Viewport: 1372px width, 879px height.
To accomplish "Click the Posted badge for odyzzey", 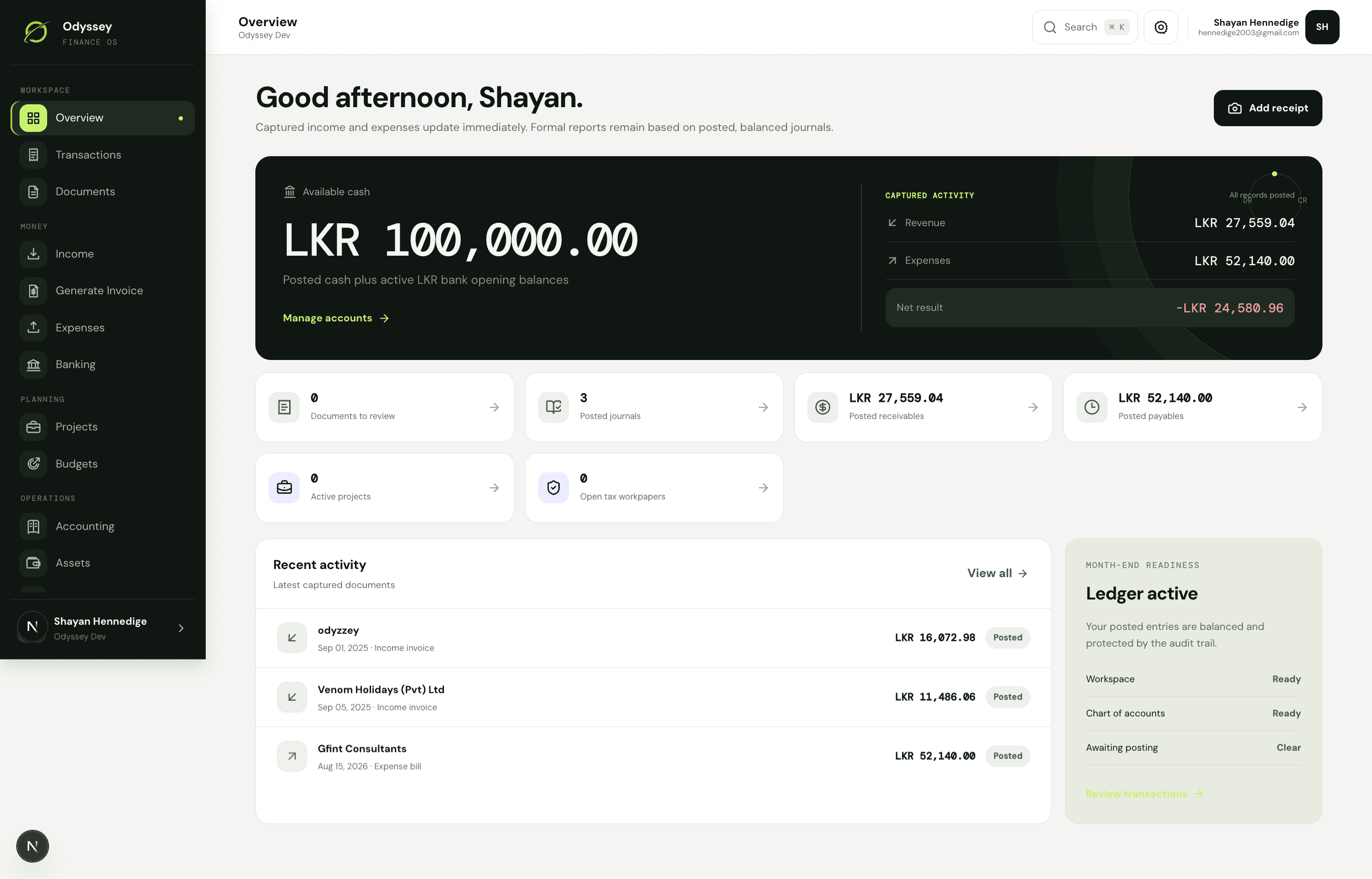I will (1008, 638).
